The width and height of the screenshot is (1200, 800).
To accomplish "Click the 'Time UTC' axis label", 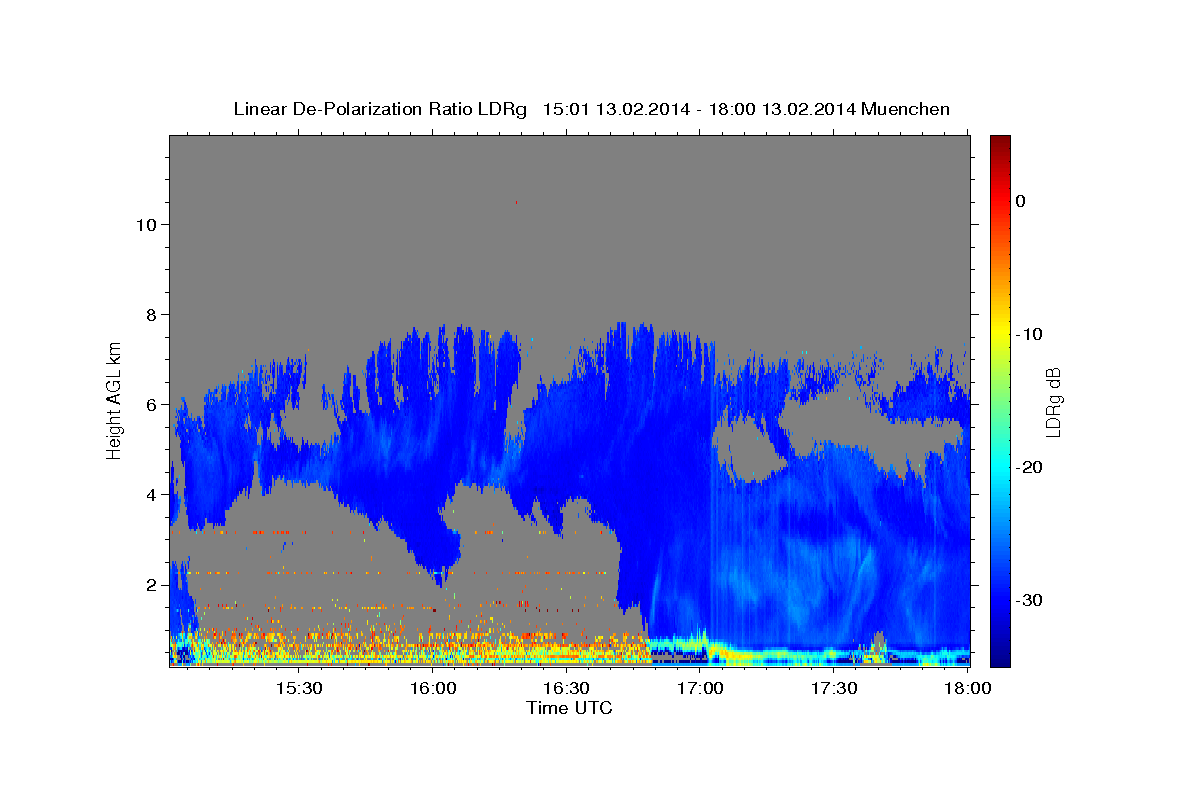I will pos(569,708).
